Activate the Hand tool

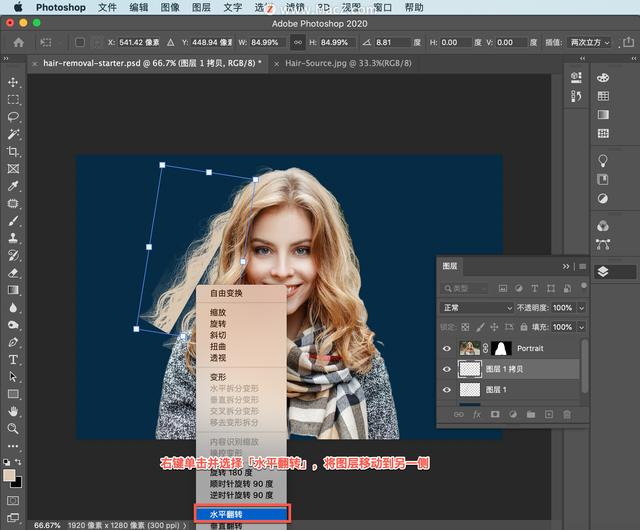[13, 411]
